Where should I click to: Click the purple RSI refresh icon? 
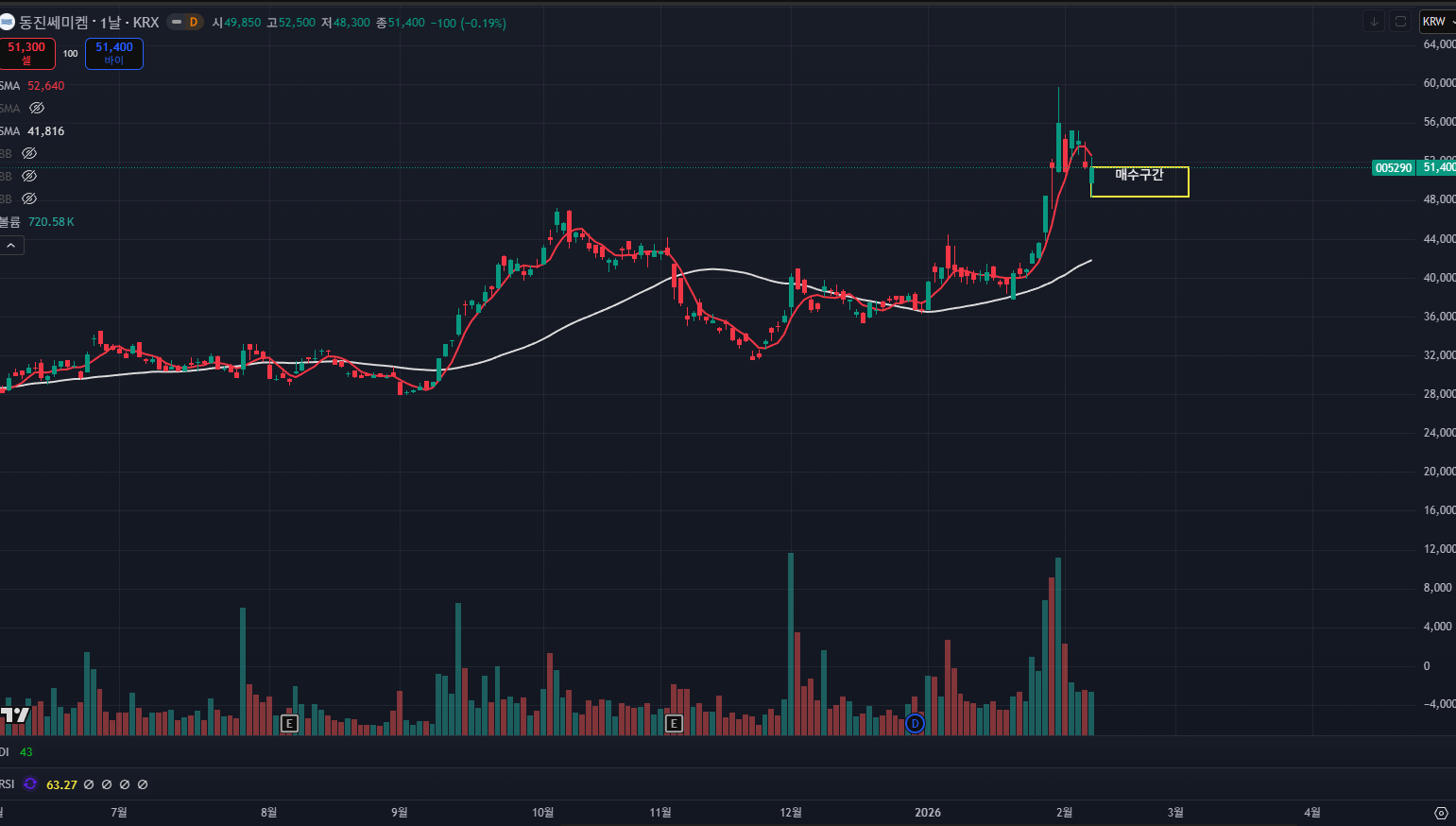point(30,784)
